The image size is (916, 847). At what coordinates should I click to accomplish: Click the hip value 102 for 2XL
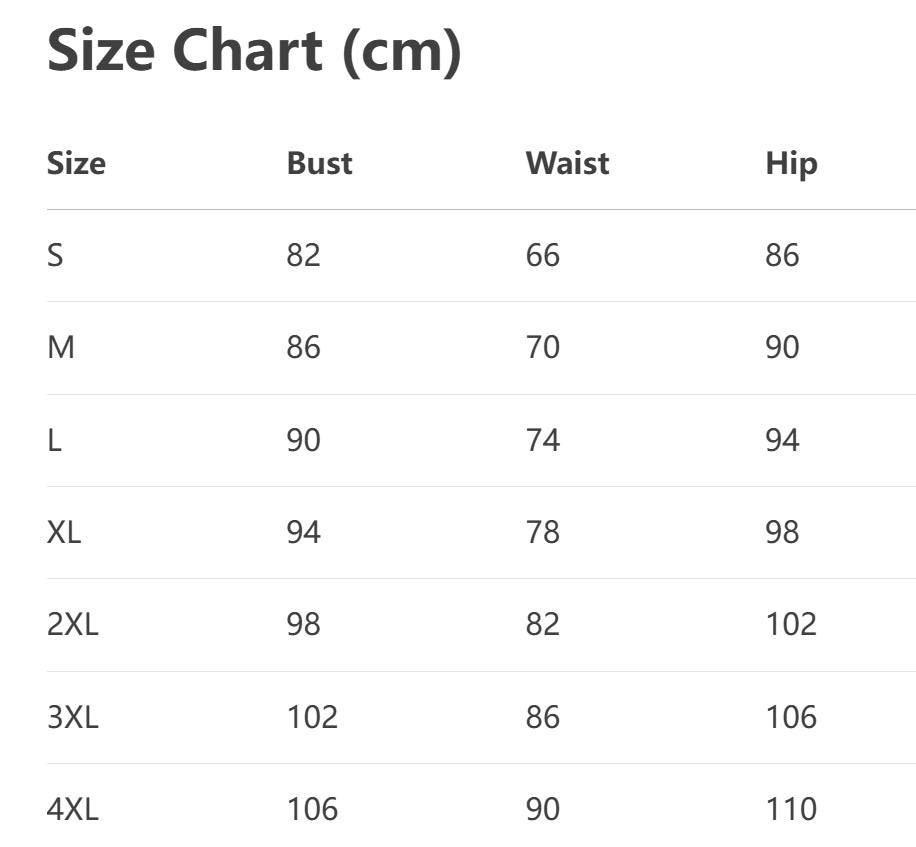pyautogui.click(x=791, y=624)
